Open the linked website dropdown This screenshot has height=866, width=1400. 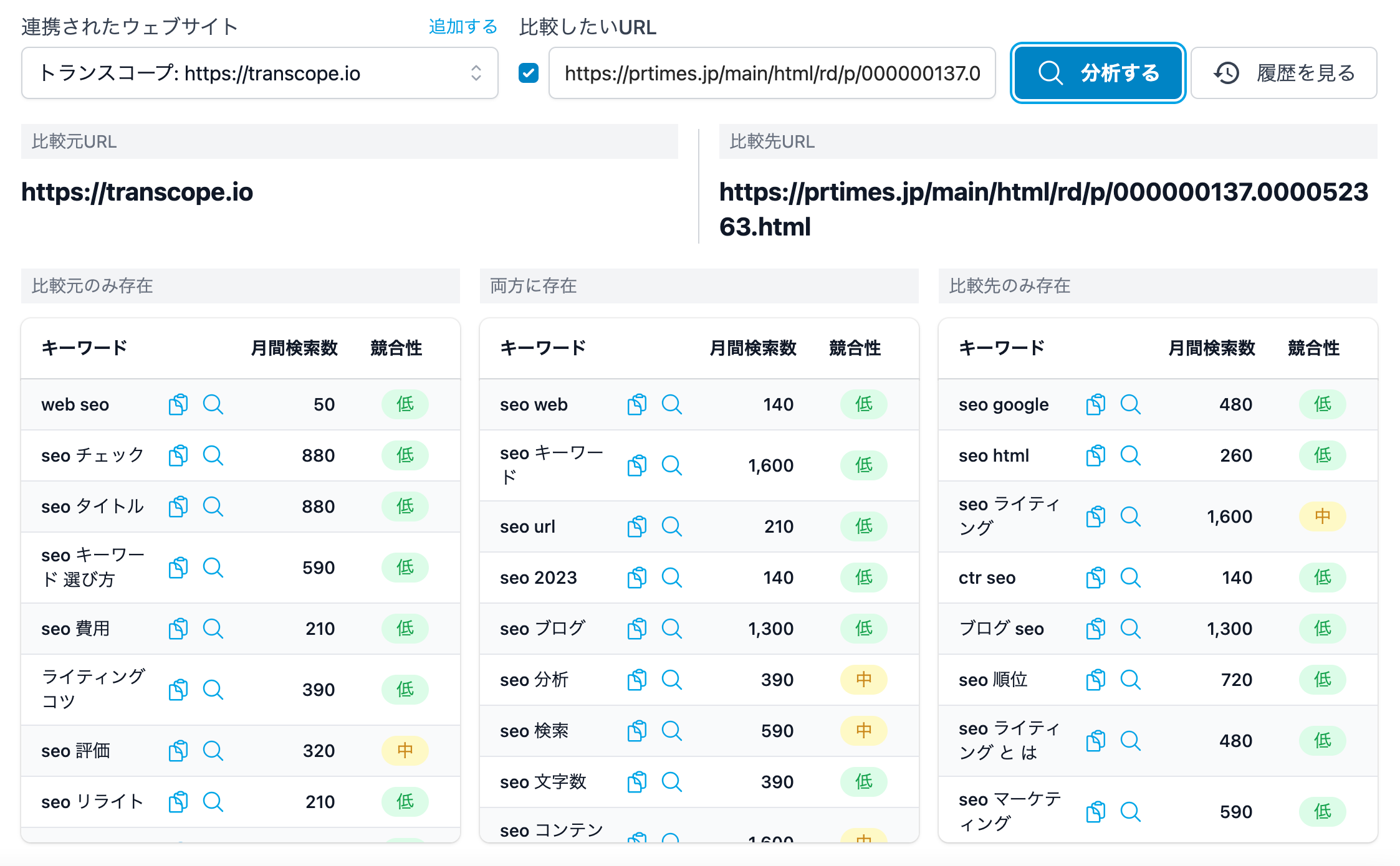(x=259, y=73)
